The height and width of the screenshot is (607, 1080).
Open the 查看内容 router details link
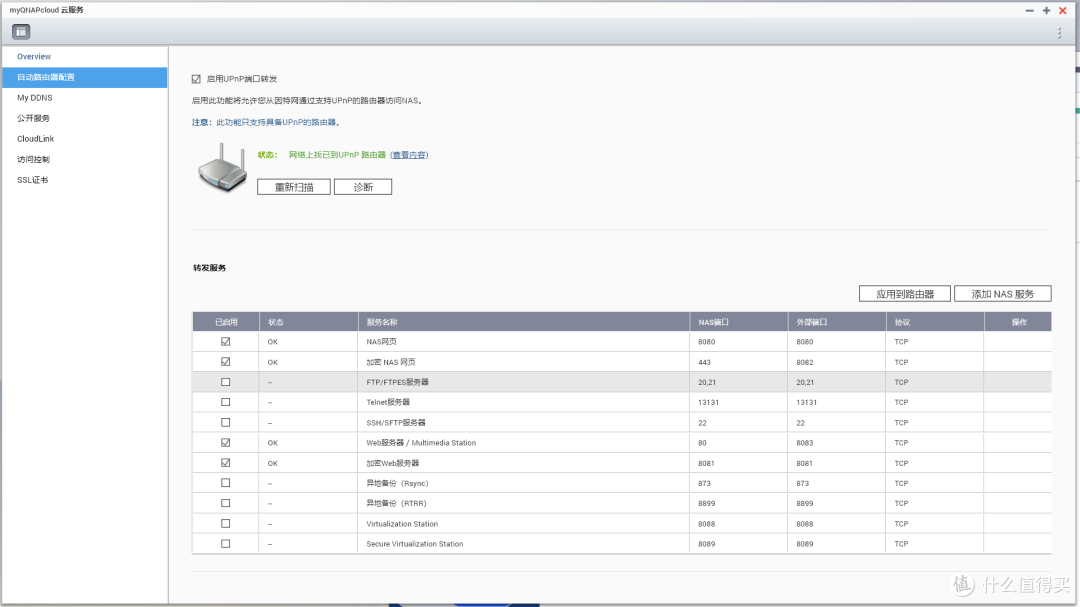(x=409, y=155)
